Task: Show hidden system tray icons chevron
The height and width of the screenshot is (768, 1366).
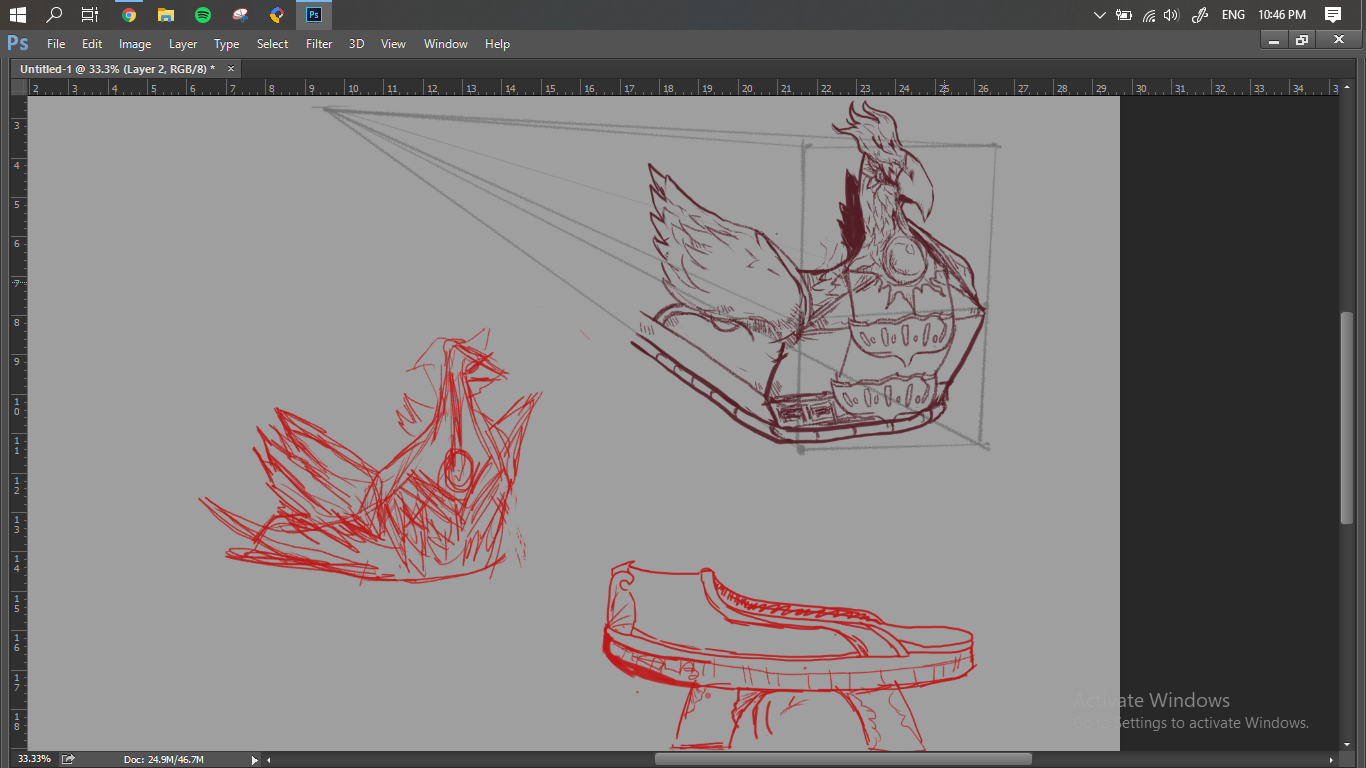Action: click(x=1100, y=15)
